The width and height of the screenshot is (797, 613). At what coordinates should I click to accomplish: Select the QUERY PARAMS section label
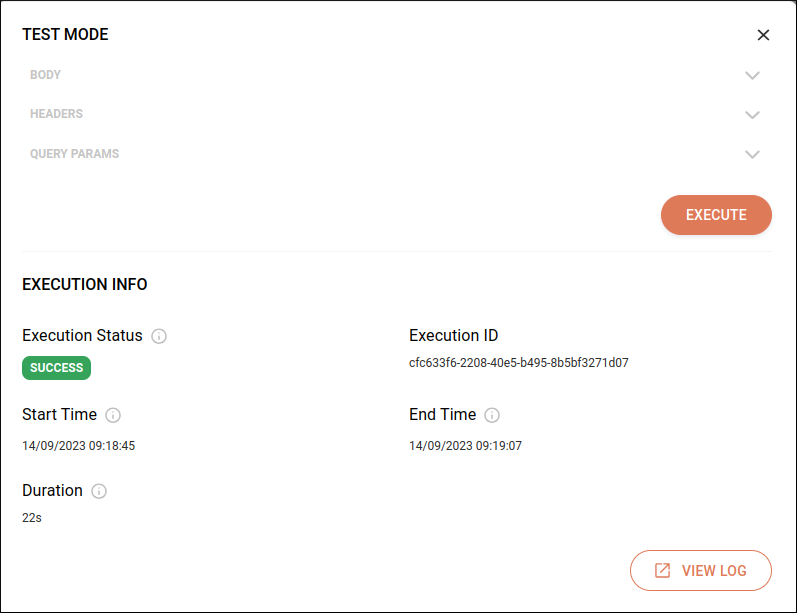tap(75, 154)
